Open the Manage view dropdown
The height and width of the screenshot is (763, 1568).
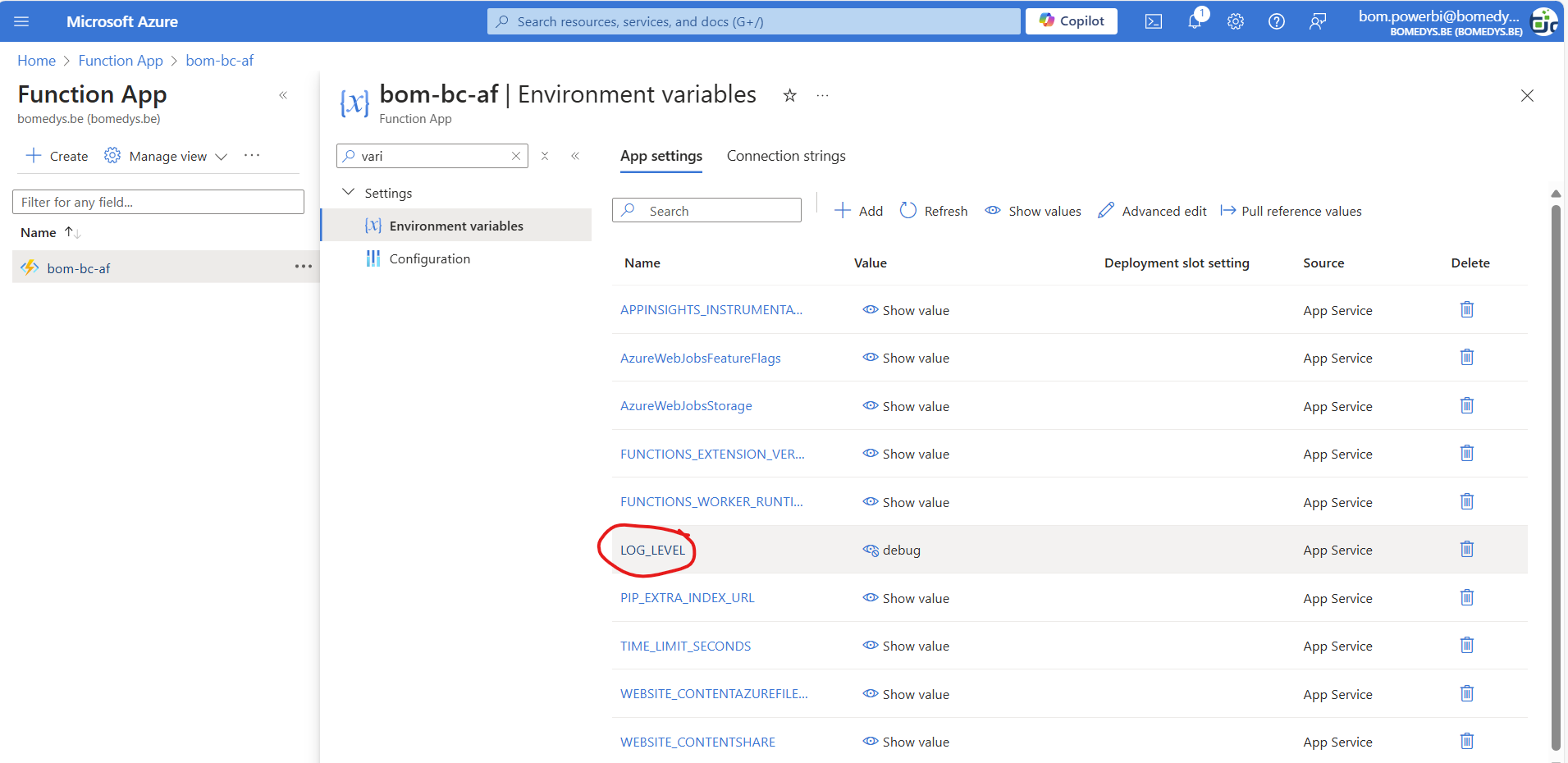pyautogui.click(x=166, y=156)
